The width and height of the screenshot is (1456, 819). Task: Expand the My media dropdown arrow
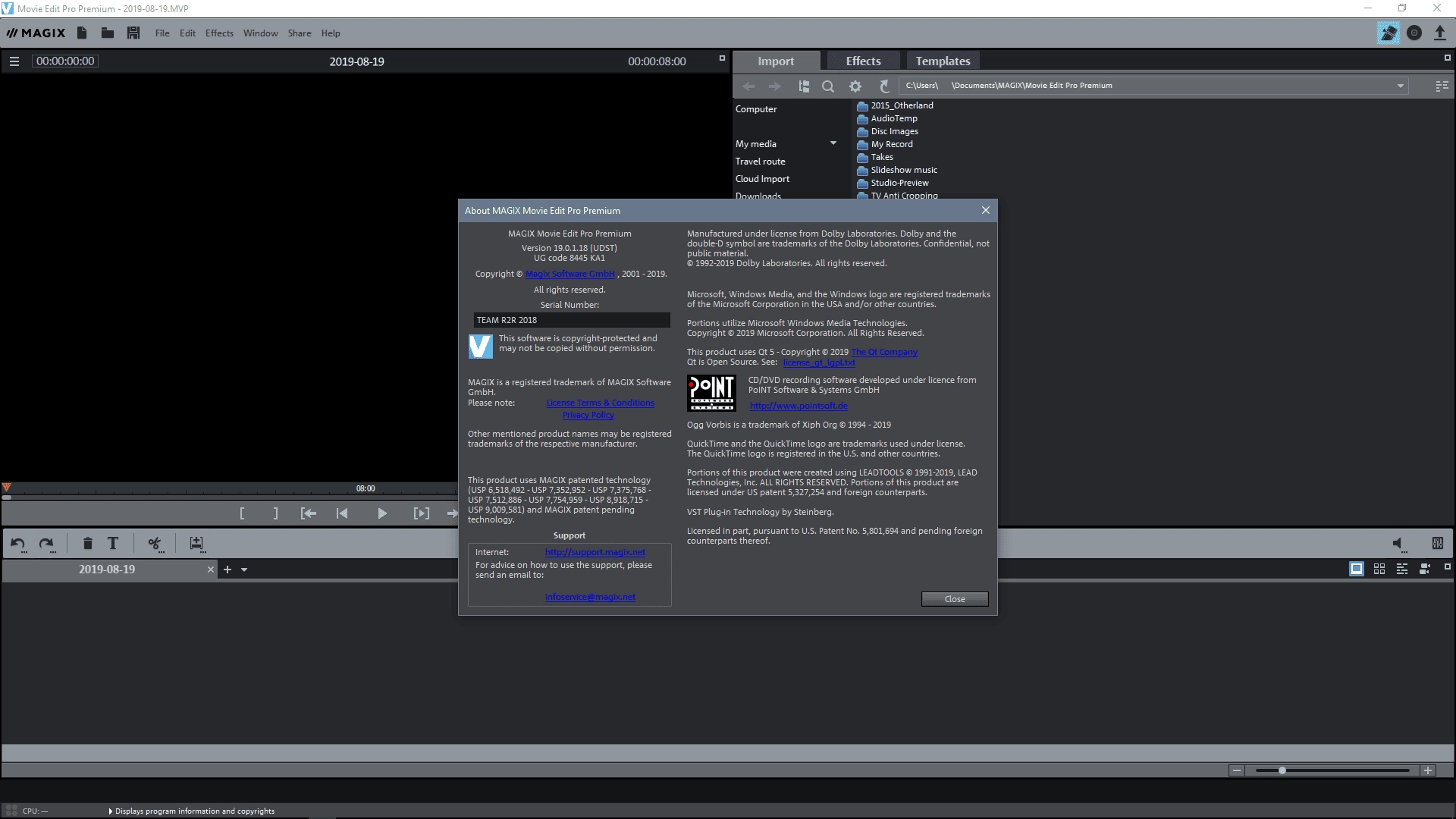(x=833, y=143)
